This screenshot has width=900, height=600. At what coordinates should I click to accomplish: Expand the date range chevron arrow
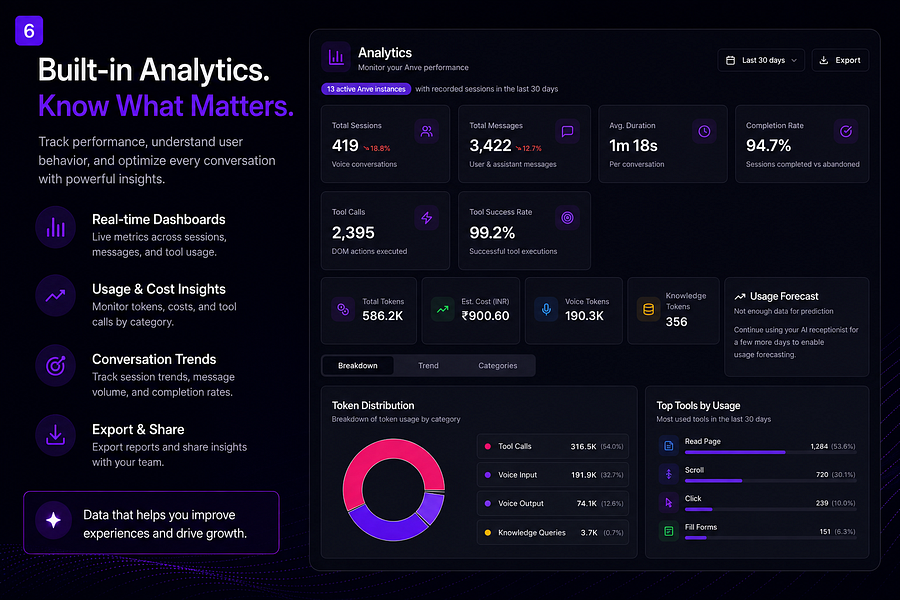(794, 60)
